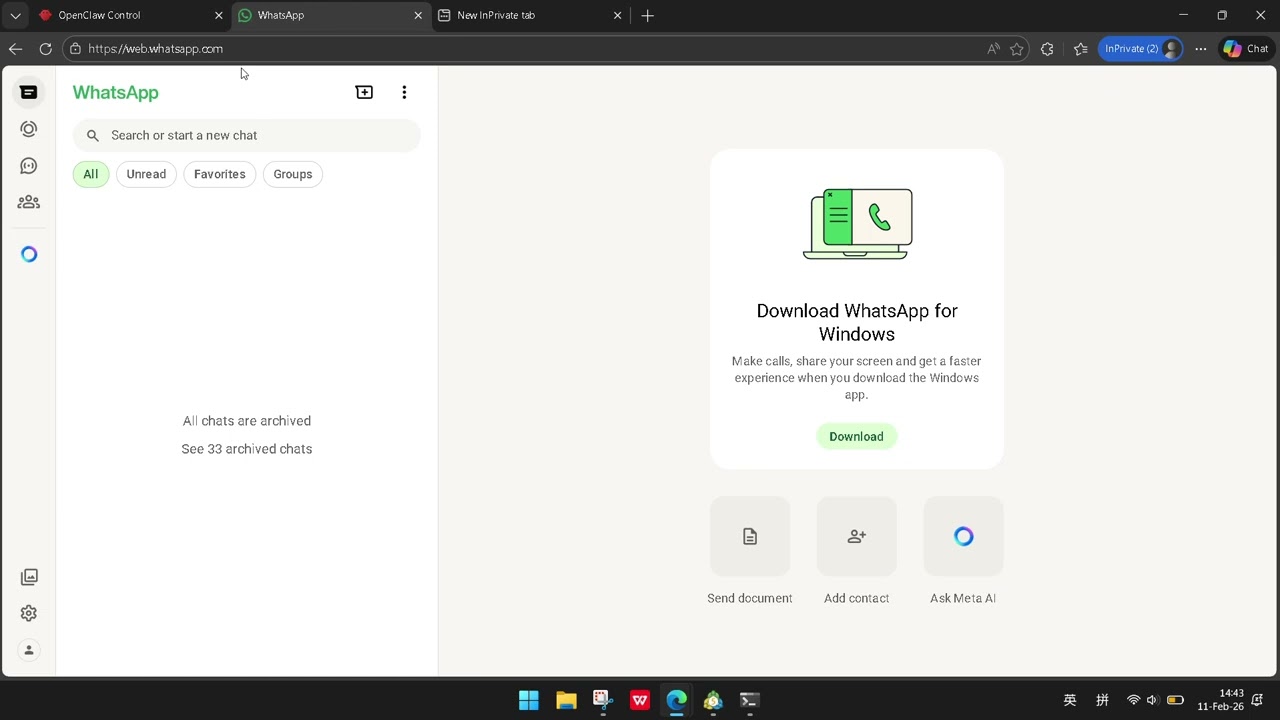Open File Explorer from the taskbar
The height and width of the screenshot is (720, 1280).
tap(566, 700)
